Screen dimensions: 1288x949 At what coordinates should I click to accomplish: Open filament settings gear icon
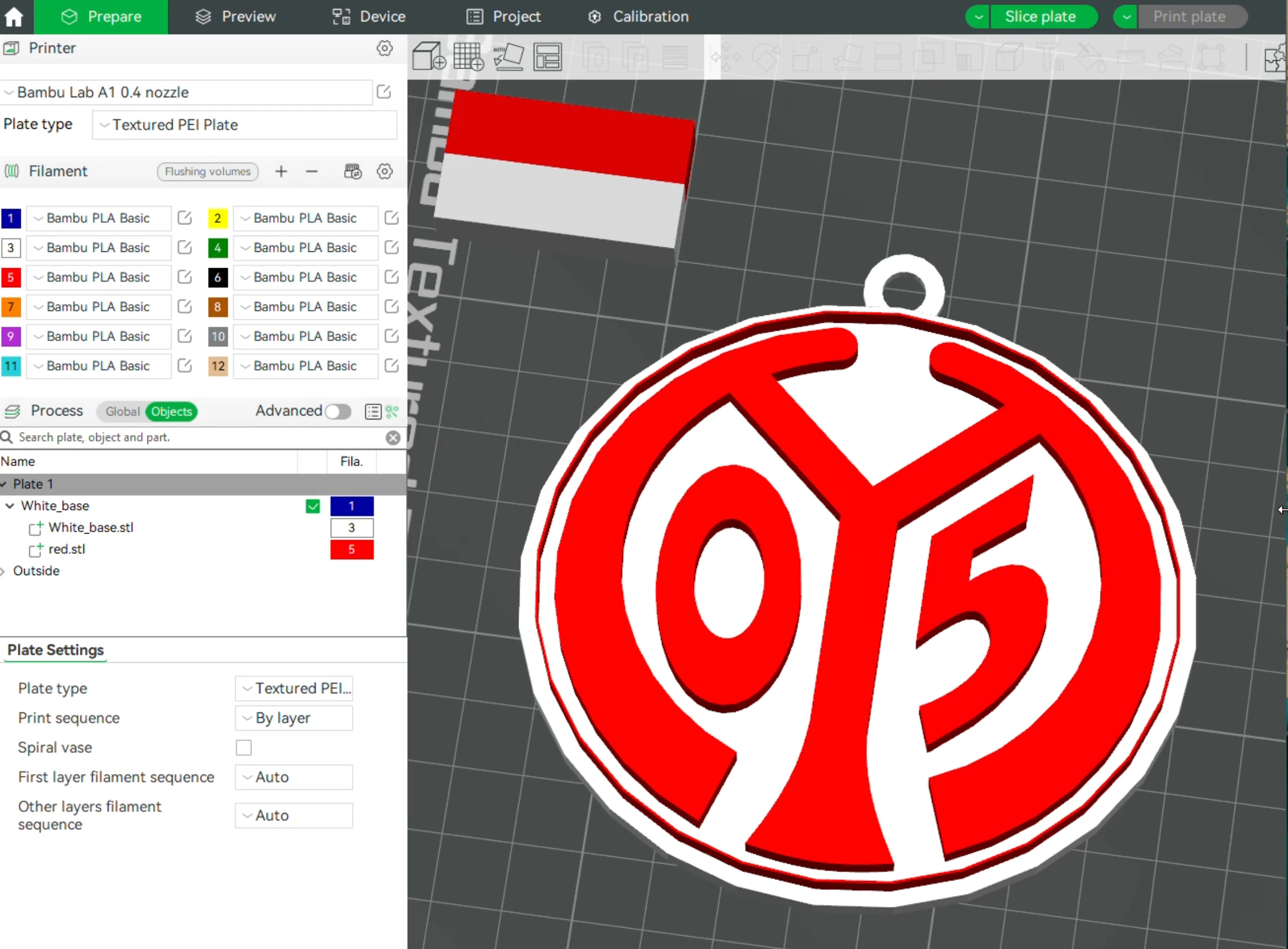(385, 171)
